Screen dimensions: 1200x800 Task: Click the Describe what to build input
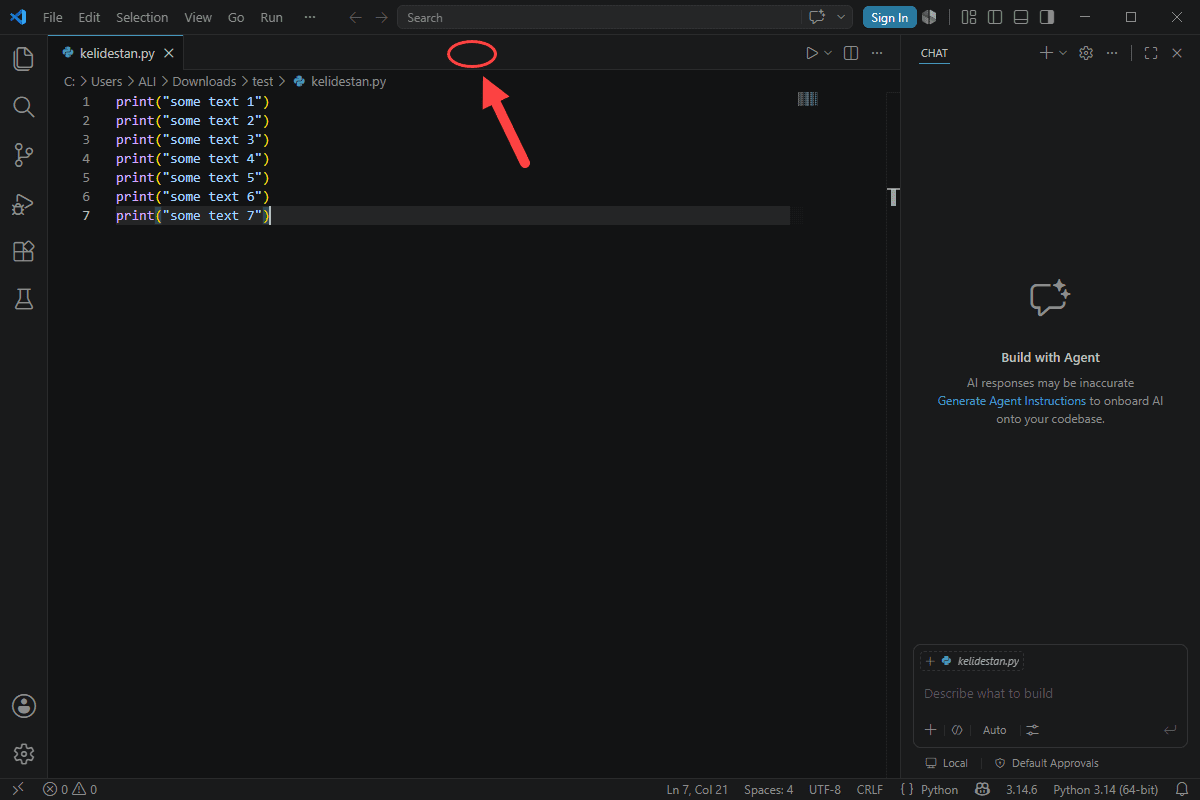pos(1050,693)
